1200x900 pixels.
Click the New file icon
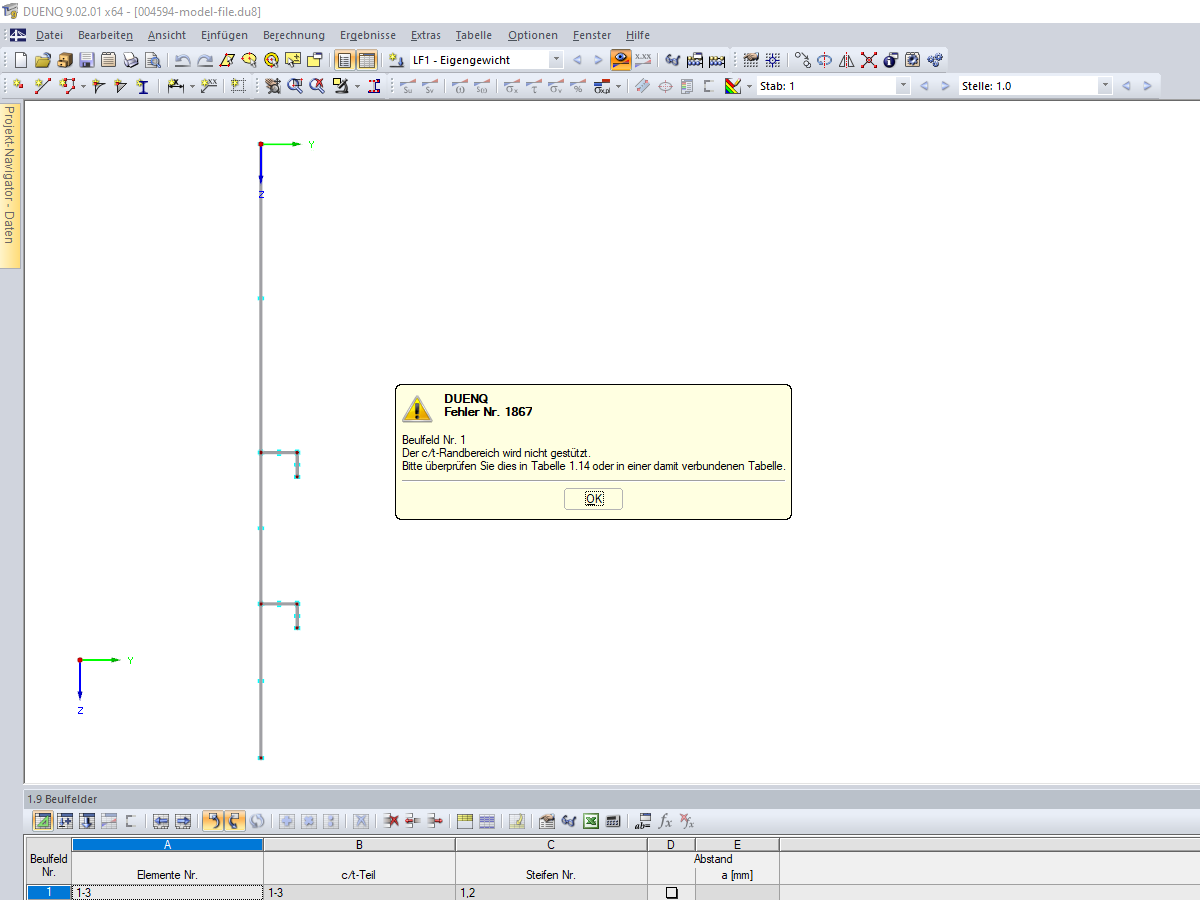point(20,60)
